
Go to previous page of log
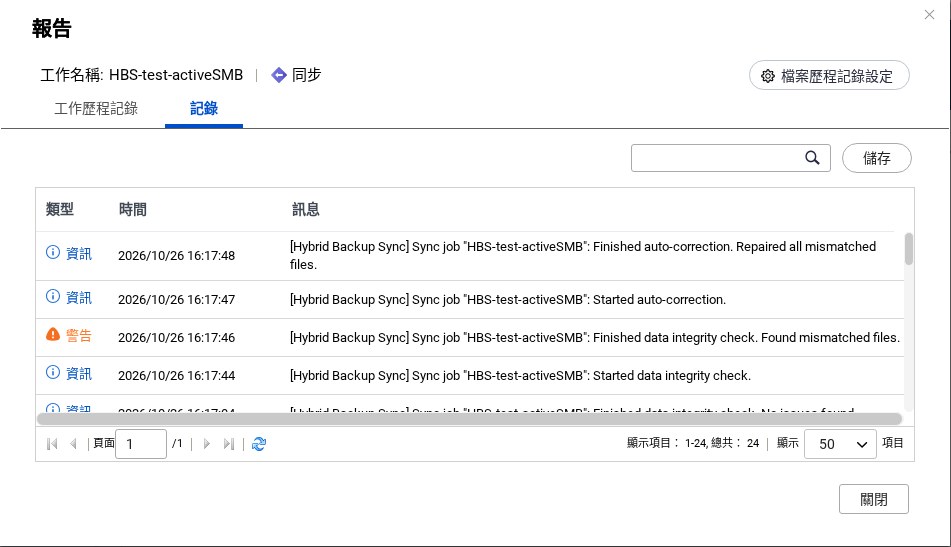pyautogui.click(x=73, y=444)
